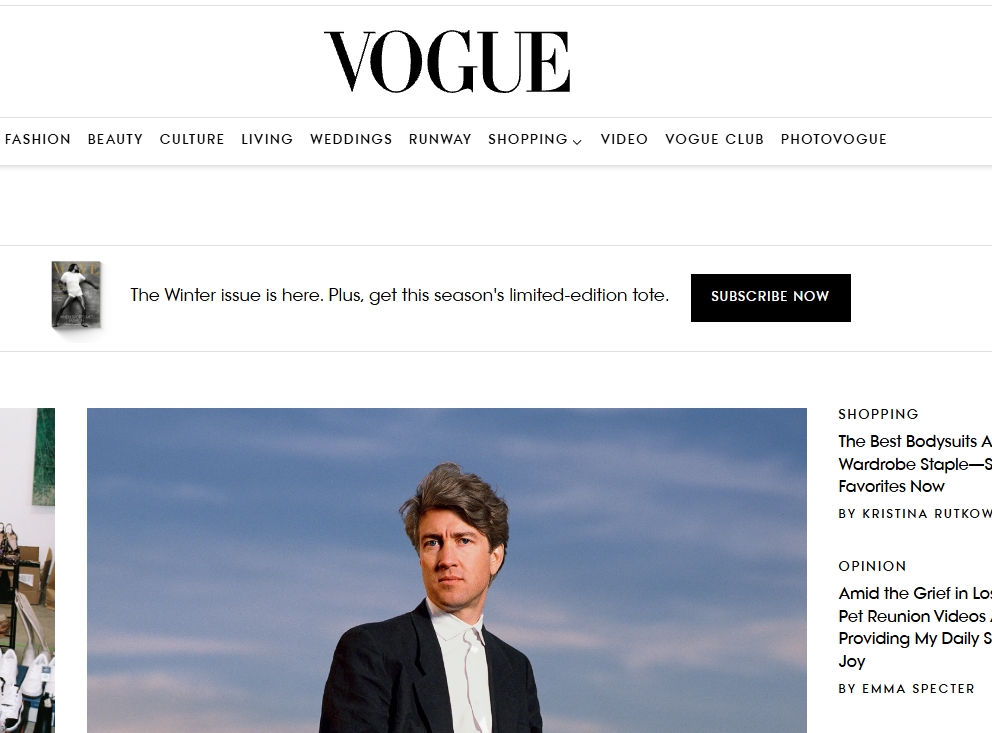The width and height of the screenshot is (992, 733).
Task: Click the VOGUE logo
Action: [447, 61]
